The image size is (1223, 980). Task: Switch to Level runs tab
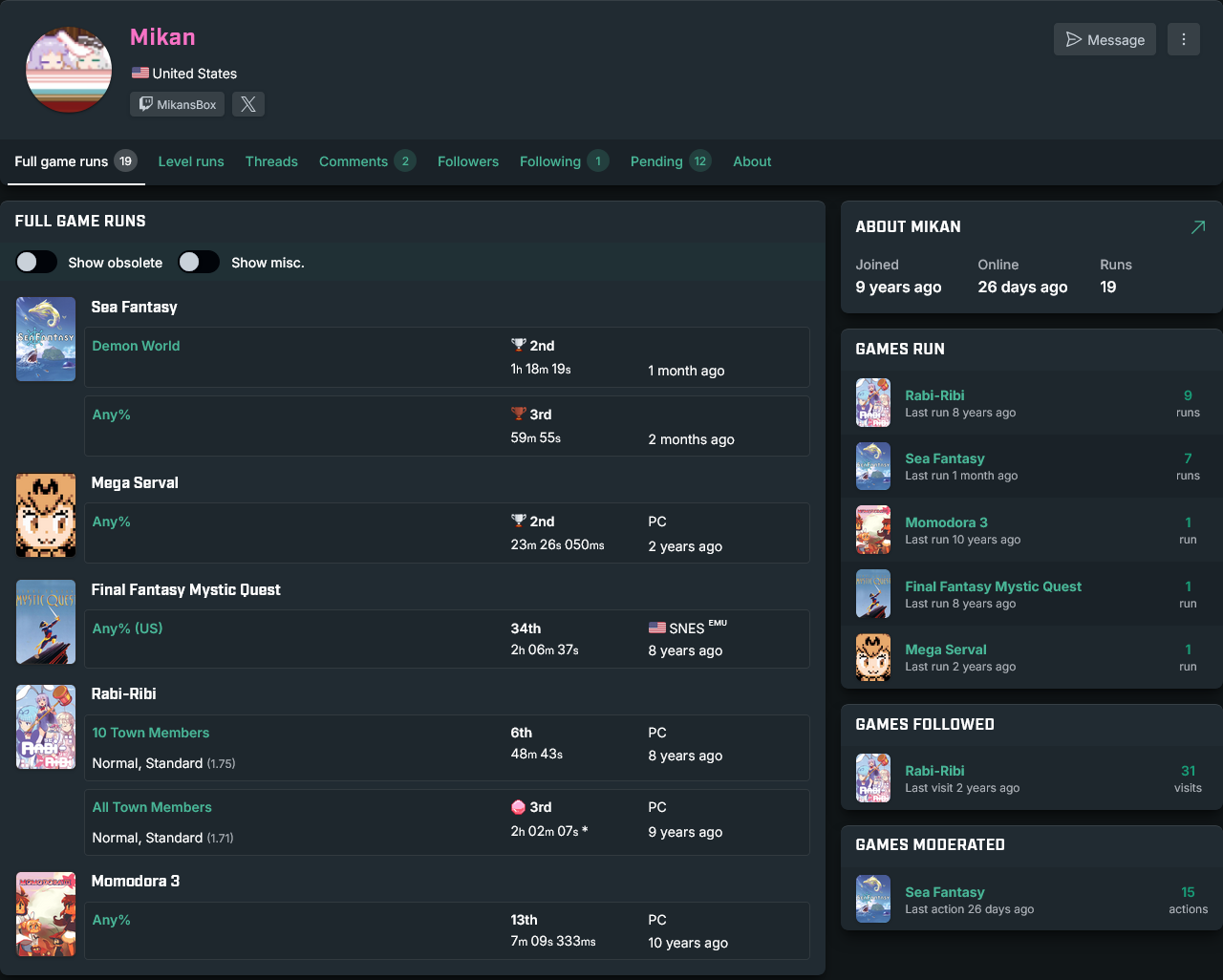pos(191,161)
